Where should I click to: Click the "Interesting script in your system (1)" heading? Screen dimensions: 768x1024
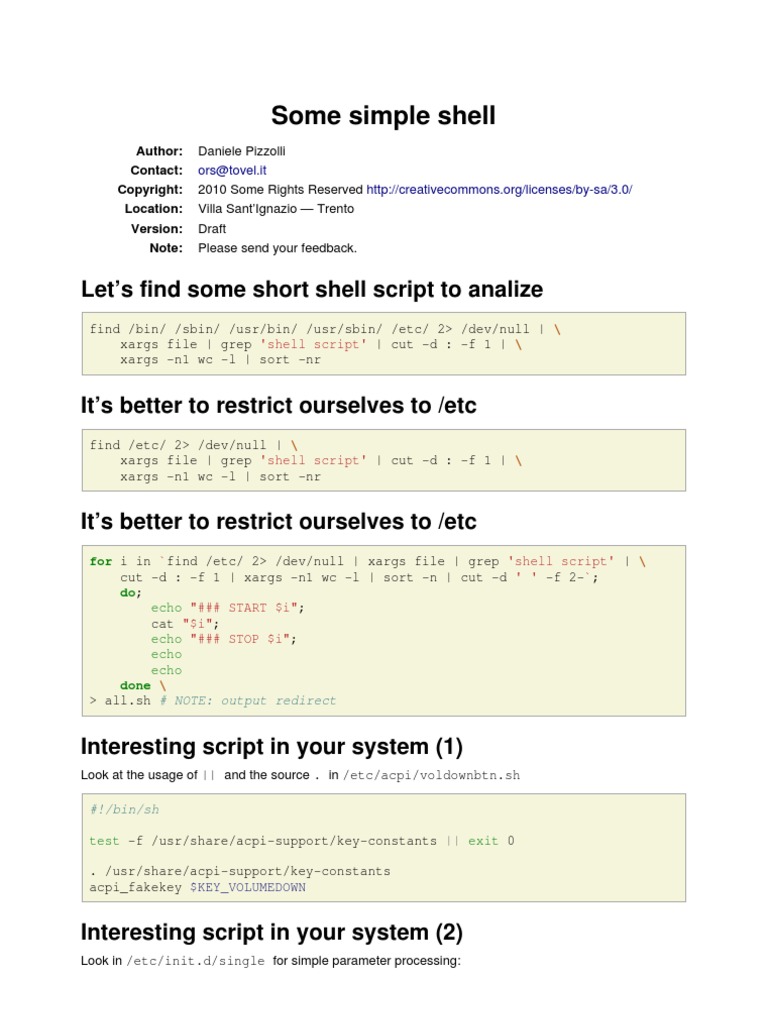click(271, 747)
